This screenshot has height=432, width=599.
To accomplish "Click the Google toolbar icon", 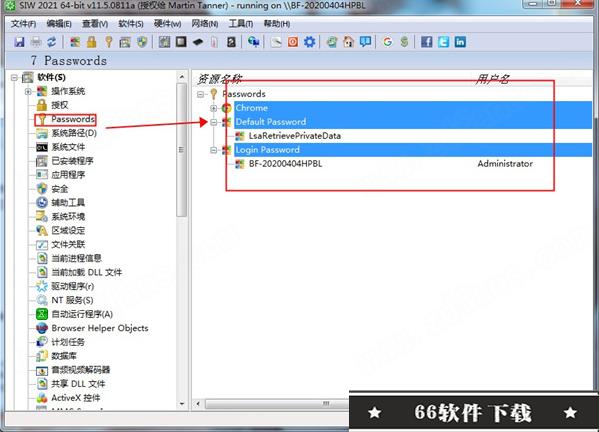I will coord(388,42).
